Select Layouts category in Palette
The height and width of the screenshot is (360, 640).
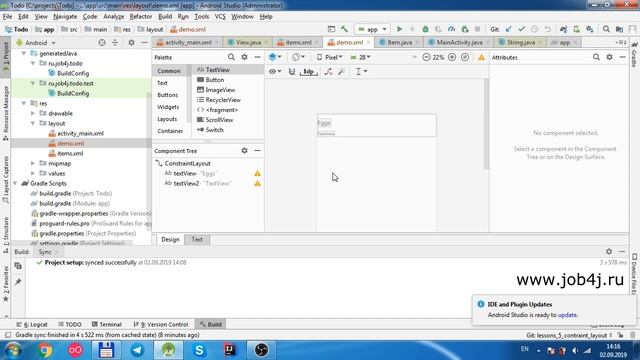point(167,119)
